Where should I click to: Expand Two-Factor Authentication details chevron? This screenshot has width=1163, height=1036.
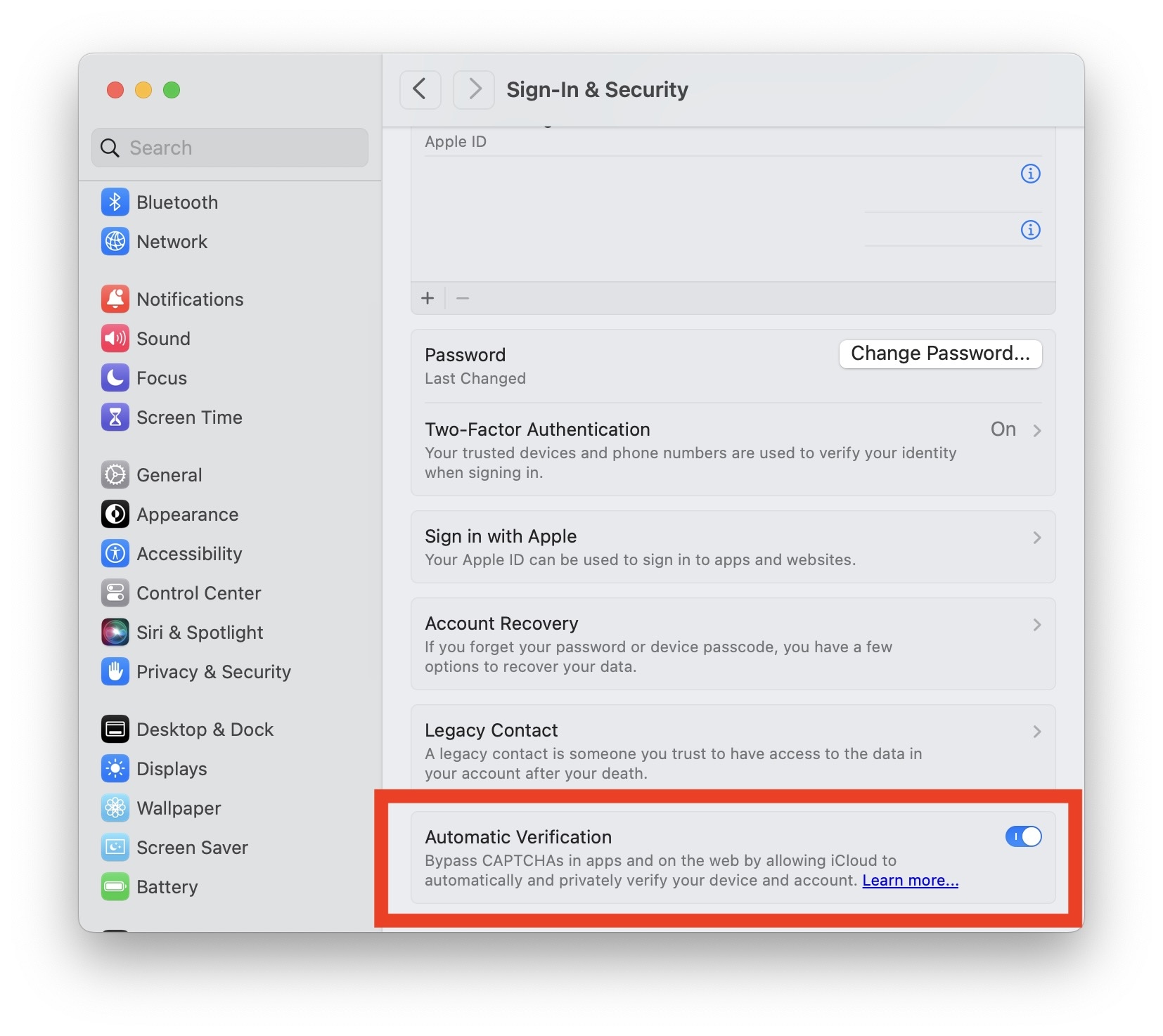coord(1037,430)
